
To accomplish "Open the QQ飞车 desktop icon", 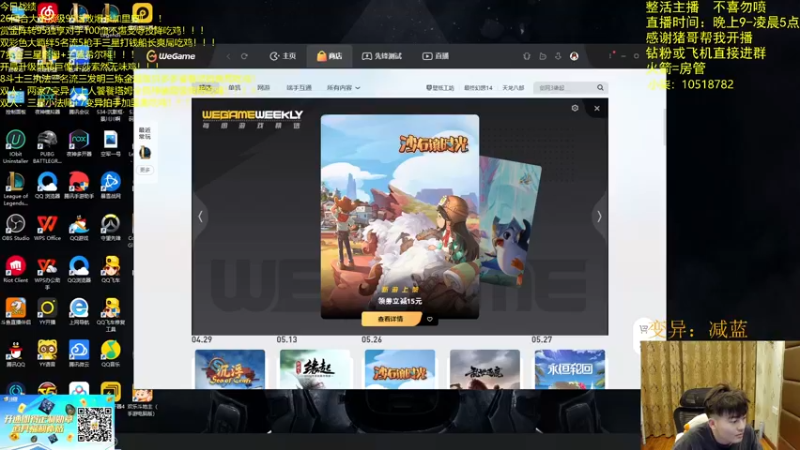I will click(110, 269).
